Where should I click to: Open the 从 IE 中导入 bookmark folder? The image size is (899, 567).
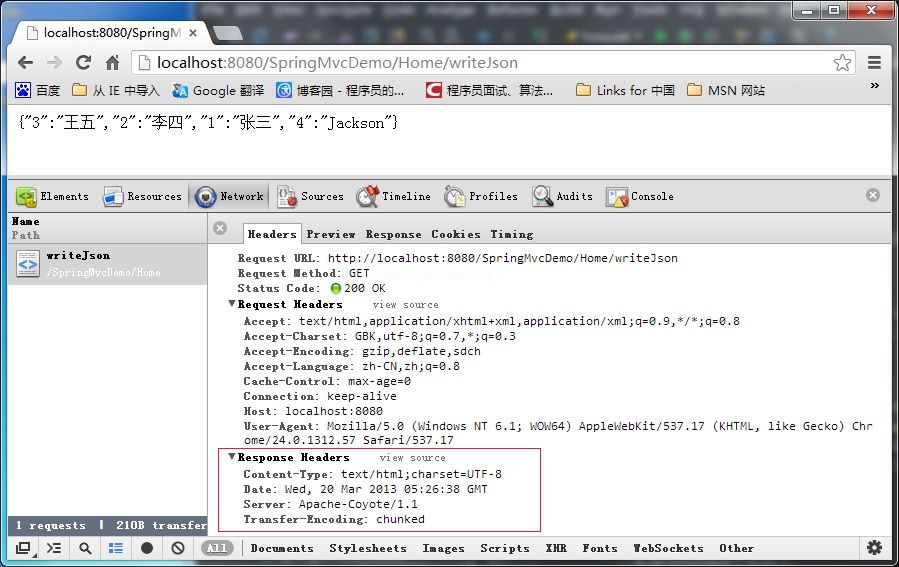tap(115, 90)
